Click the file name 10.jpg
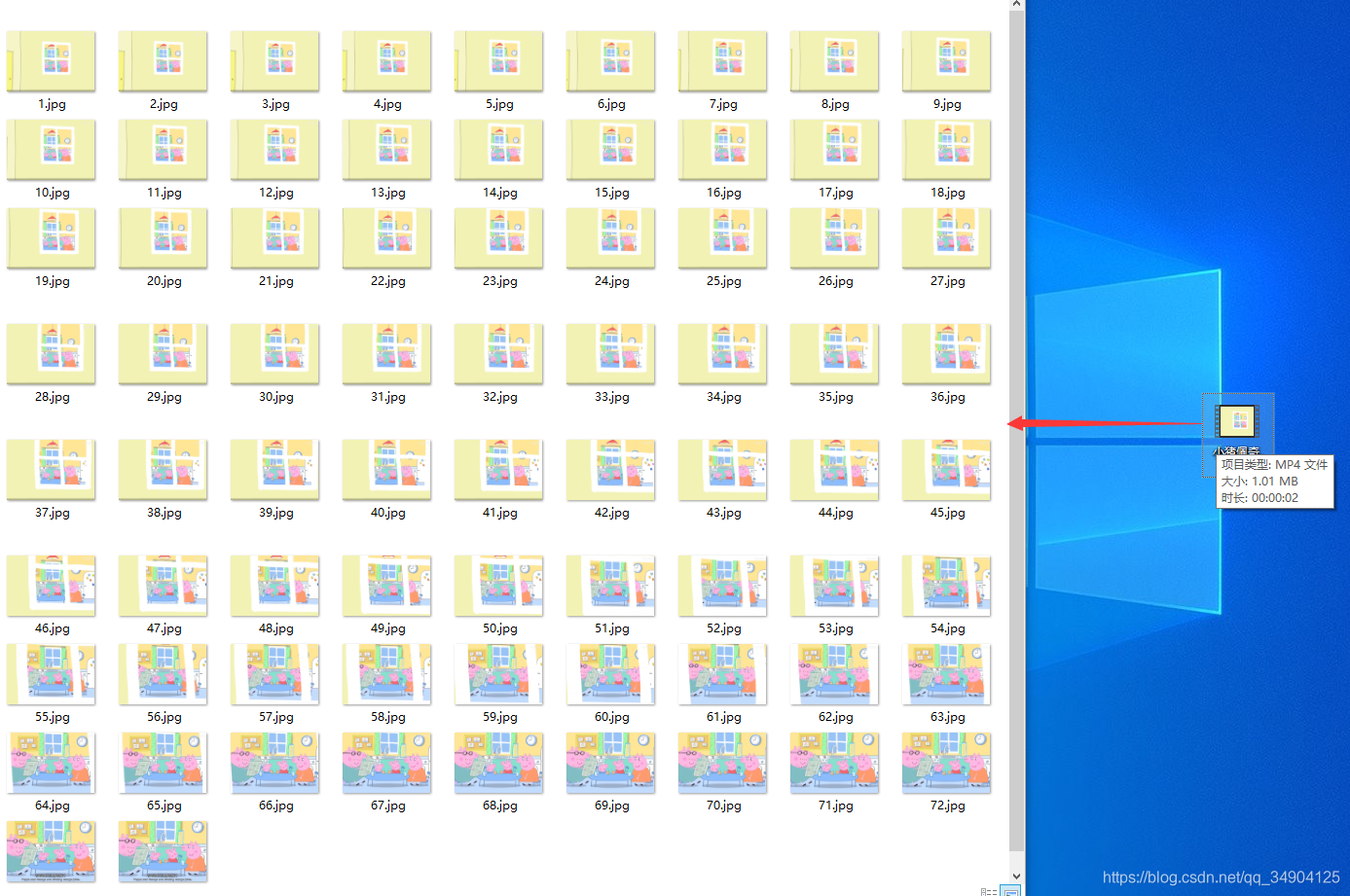The image size is (1350, 896). pyautogui.click(x=53, y=193)
